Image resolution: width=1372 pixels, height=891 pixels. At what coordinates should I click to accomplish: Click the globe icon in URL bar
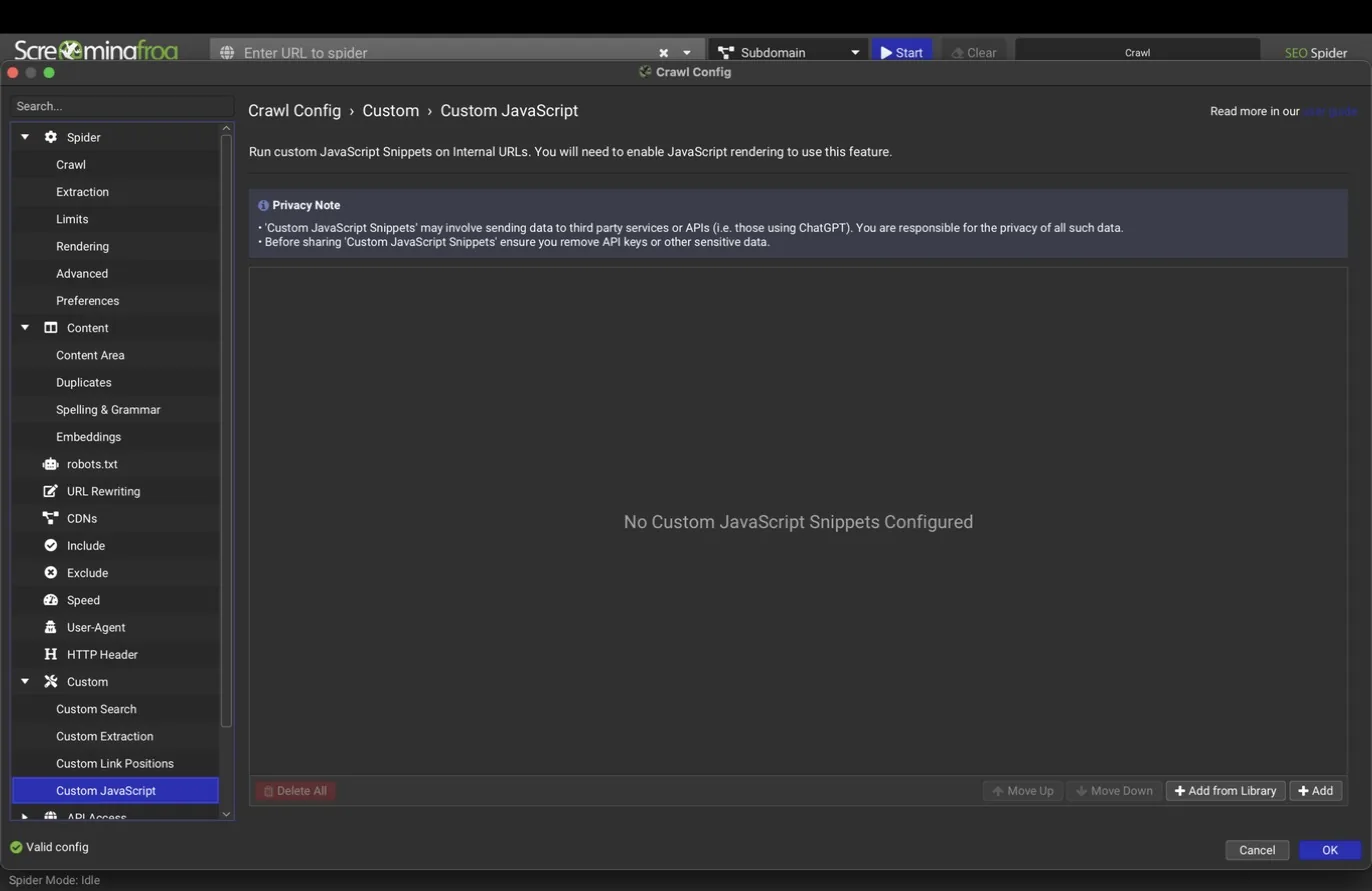(x=227, y=52)
